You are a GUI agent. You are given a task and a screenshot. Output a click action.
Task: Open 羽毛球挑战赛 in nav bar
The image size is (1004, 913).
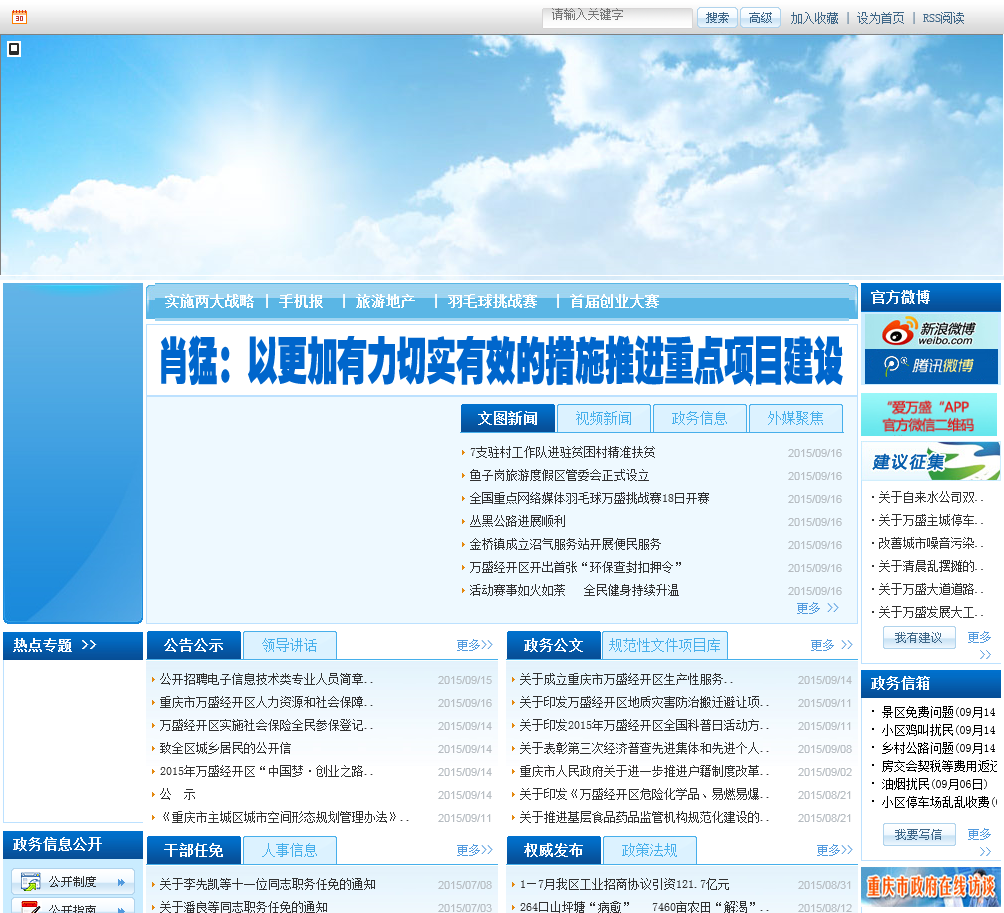click(492, 301)
